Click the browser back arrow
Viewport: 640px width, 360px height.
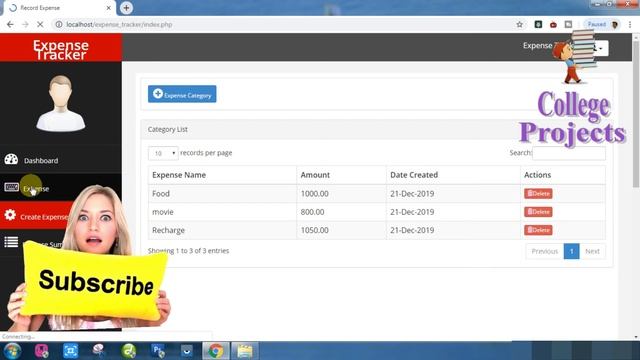pos(10,24)
